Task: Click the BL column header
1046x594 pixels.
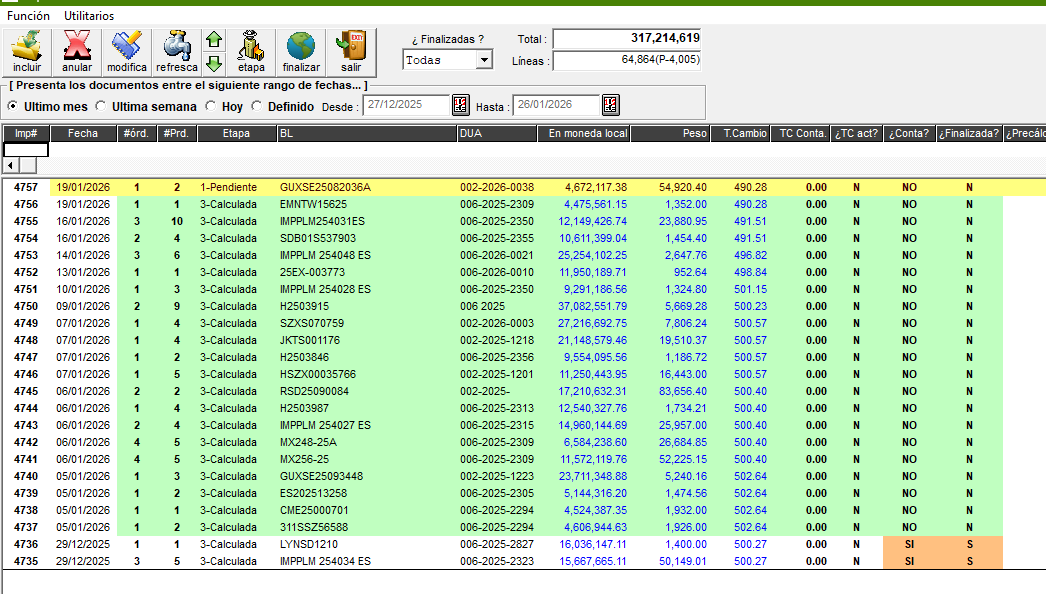Action: pos(367,132)
